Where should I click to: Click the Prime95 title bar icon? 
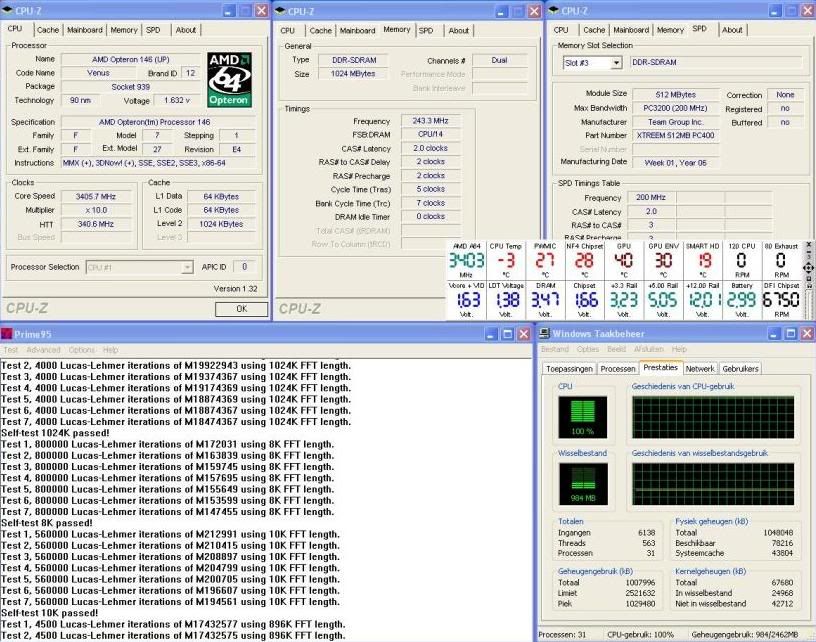click(6, 333)
